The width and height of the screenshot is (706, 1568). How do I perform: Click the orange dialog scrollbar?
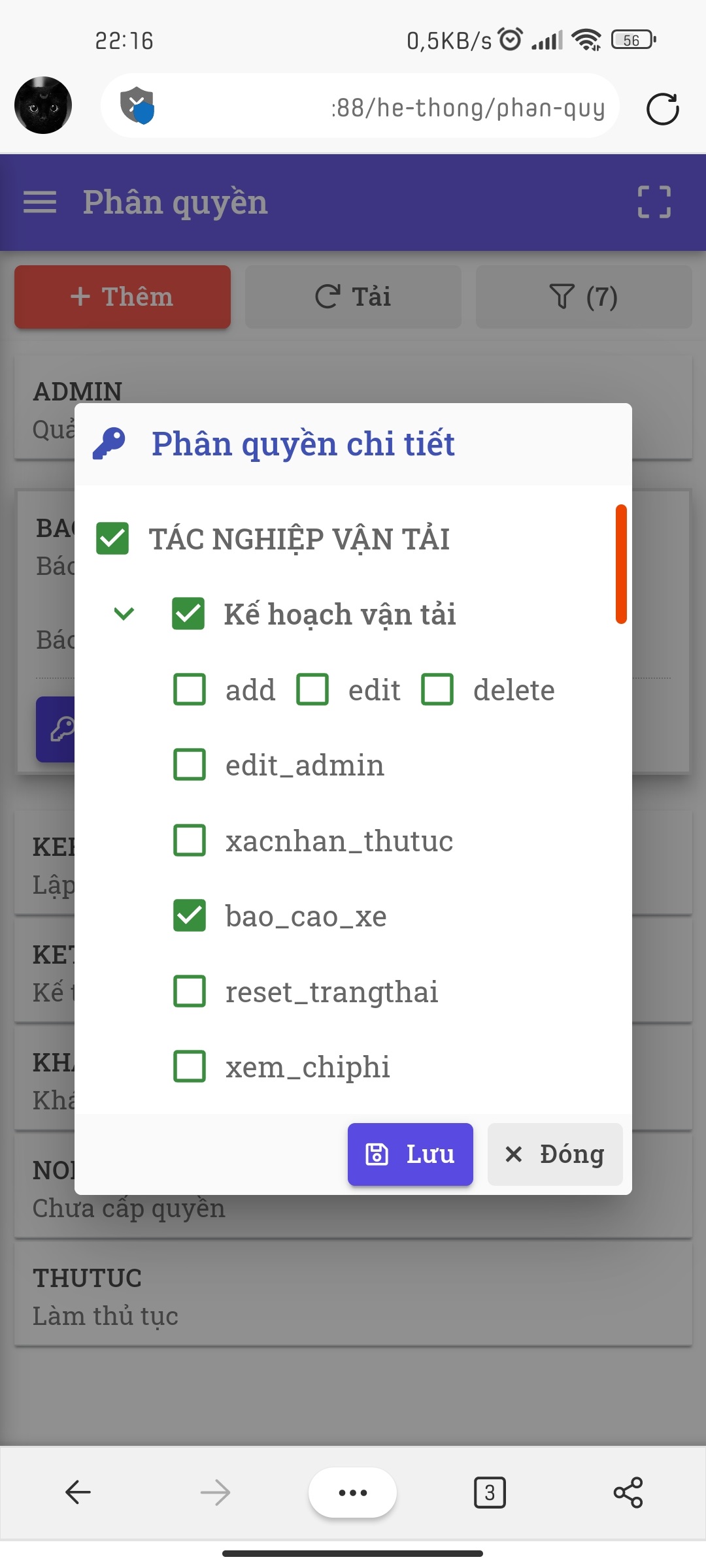tap(621, 564)
